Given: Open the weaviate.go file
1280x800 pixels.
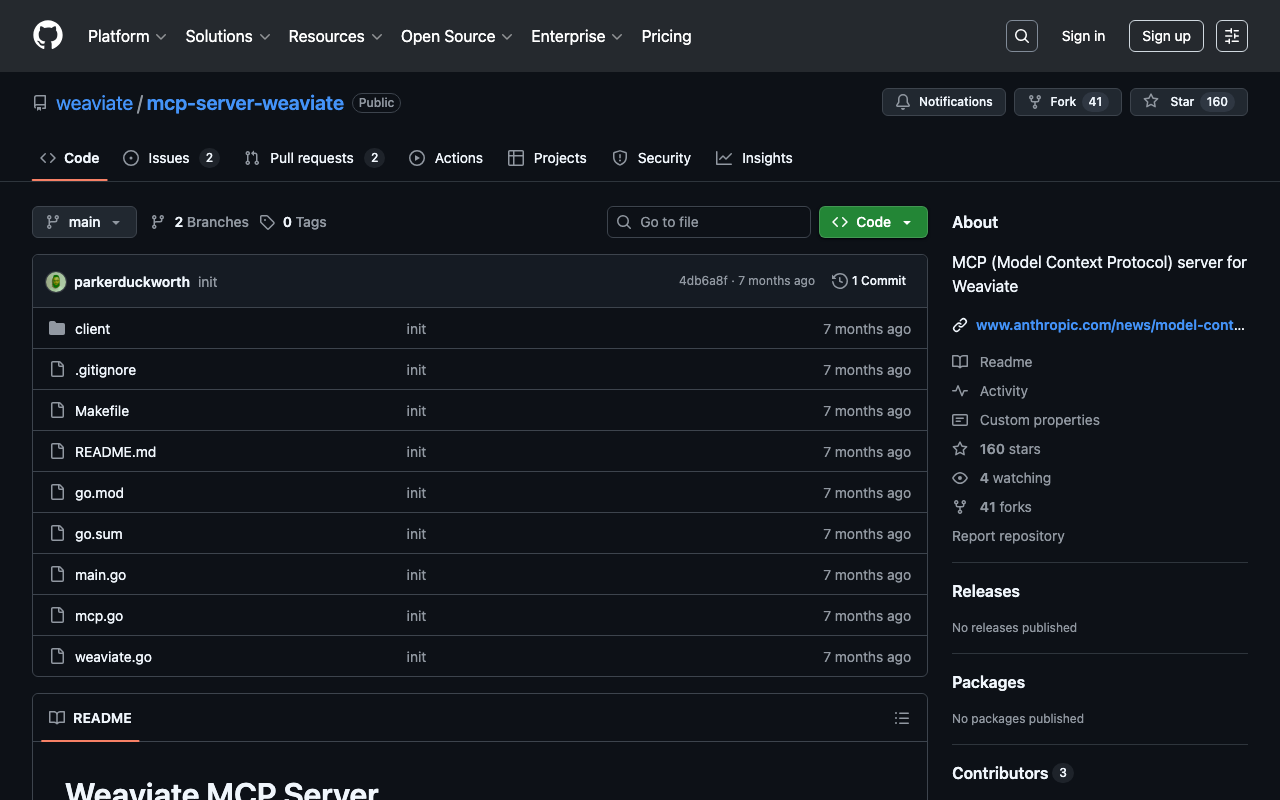Looking at the screenshot, I should click(113, 657).
